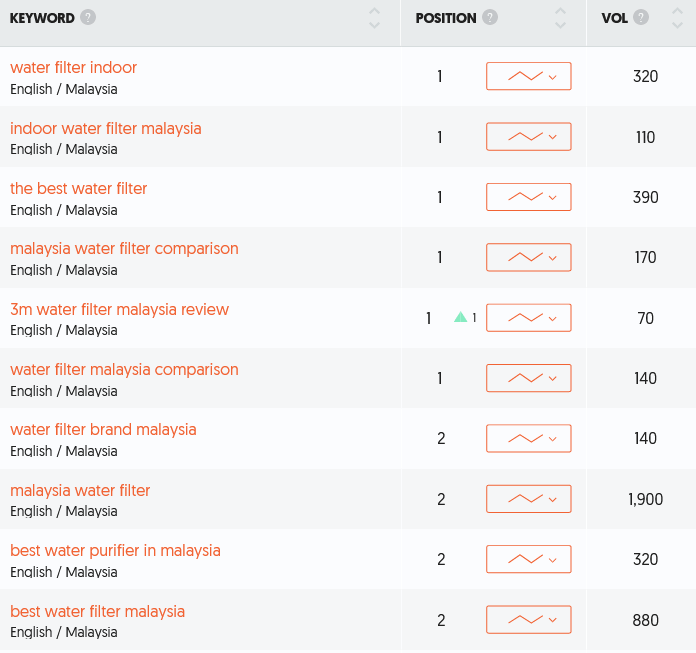Open 'water filter brand malaysia' keyword link
The image size is (696, 653).
click(103, 430)
